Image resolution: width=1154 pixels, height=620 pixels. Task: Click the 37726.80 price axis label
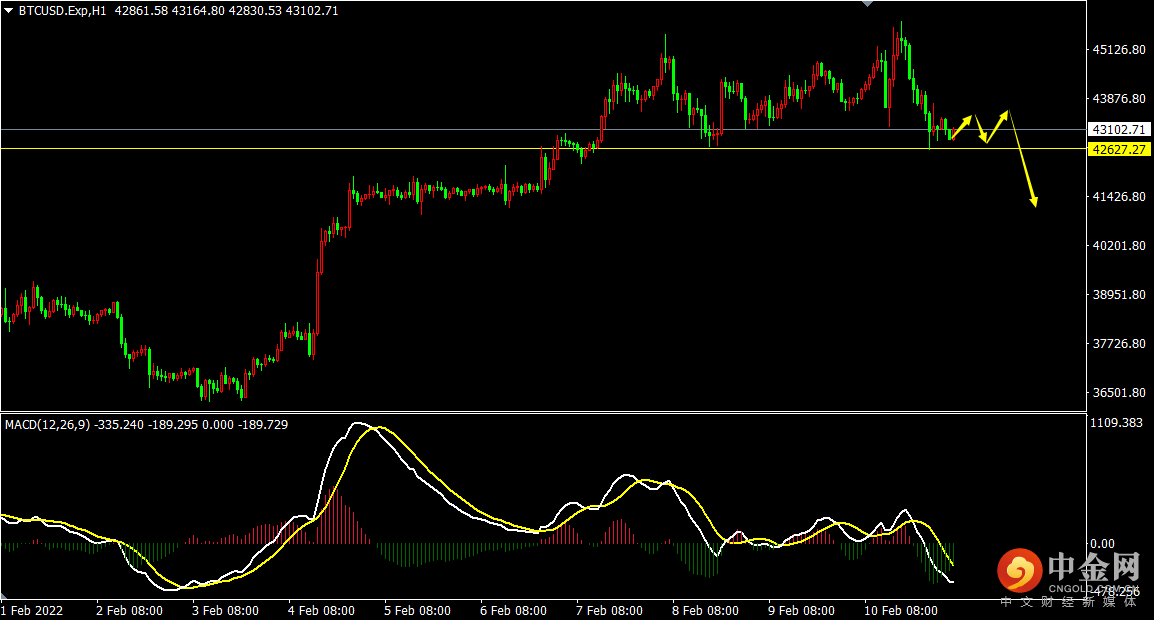point(1119,344)
